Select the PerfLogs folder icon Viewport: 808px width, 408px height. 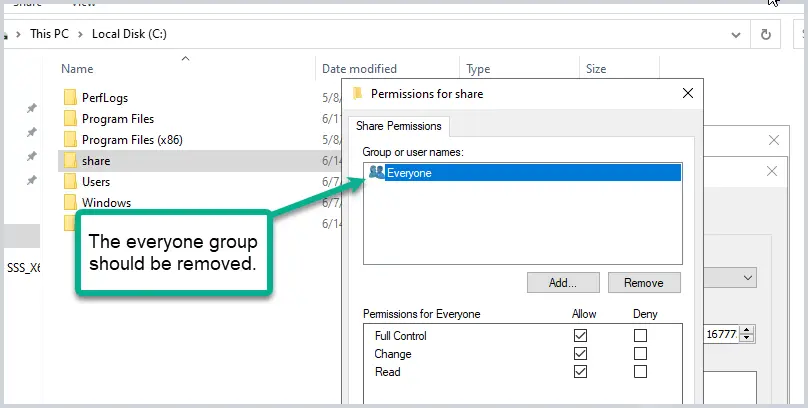(71, 97)
